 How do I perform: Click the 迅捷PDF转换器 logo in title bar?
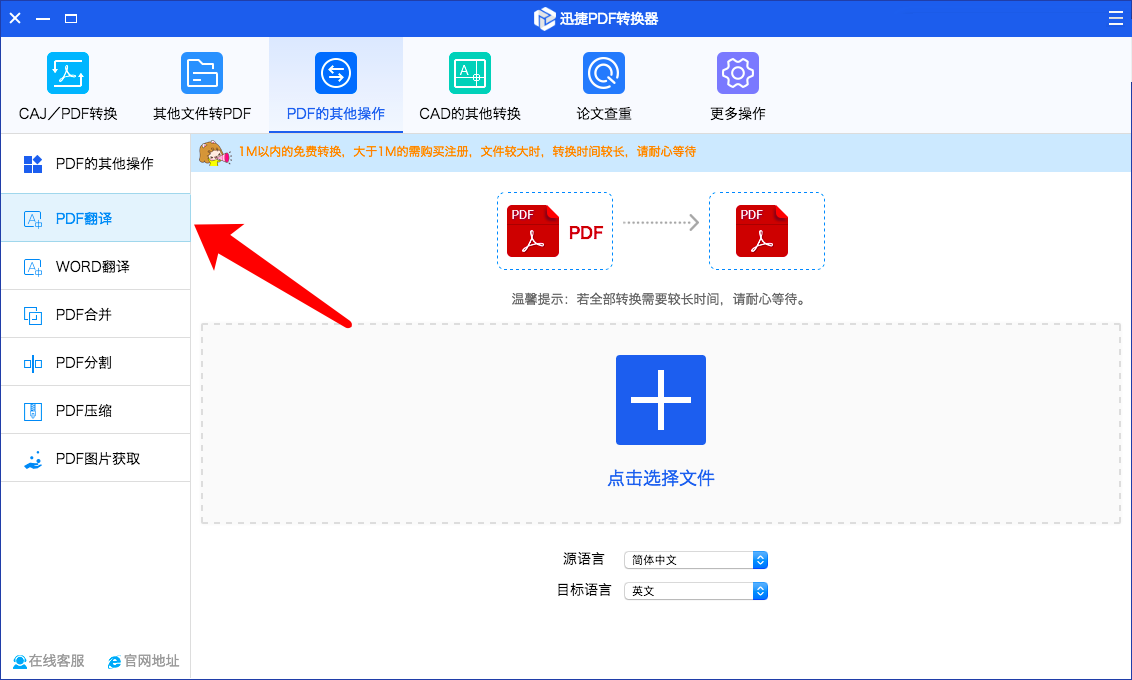pyautogui.click(x=544, y=19)
